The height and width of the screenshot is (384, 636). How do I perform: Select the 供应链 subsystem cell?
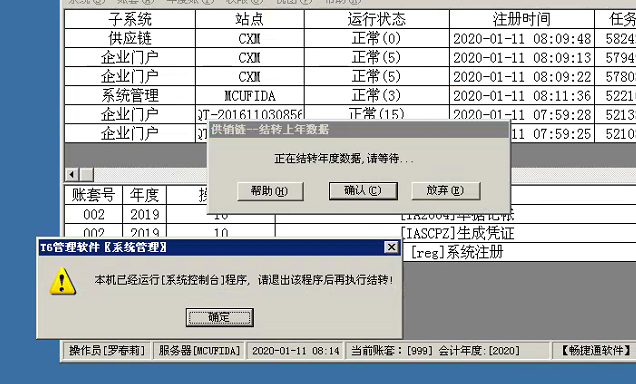coord(130,38)
